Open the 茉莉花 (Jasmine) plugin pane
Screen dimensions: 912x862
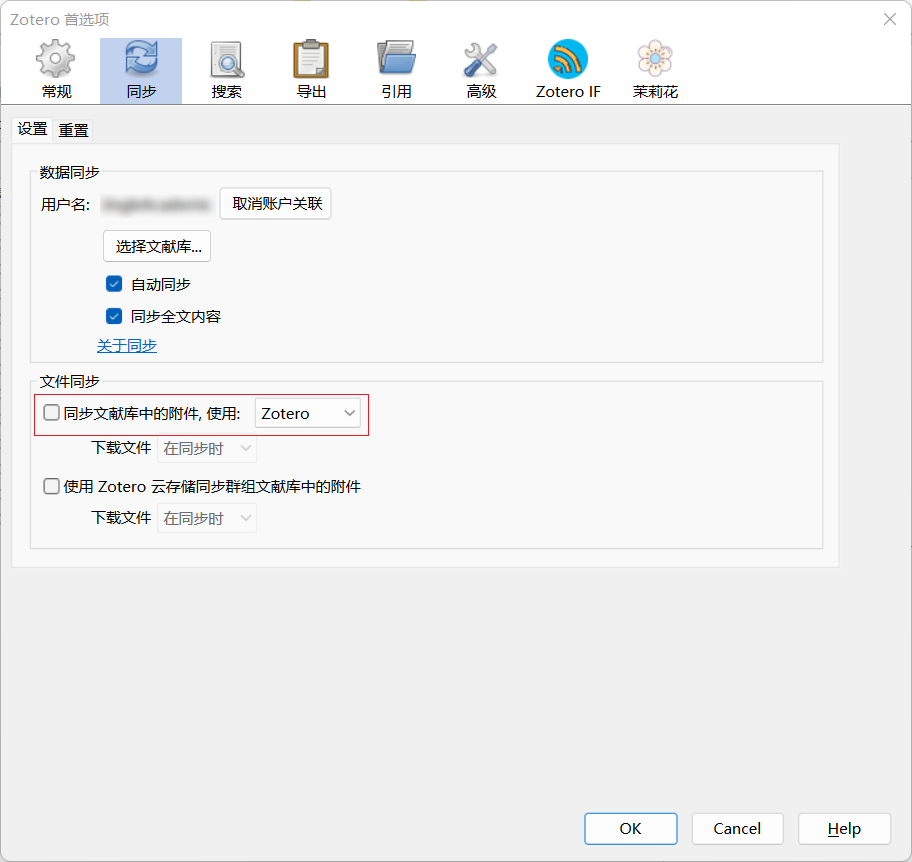pyautogui.click(x=655, y=70)
